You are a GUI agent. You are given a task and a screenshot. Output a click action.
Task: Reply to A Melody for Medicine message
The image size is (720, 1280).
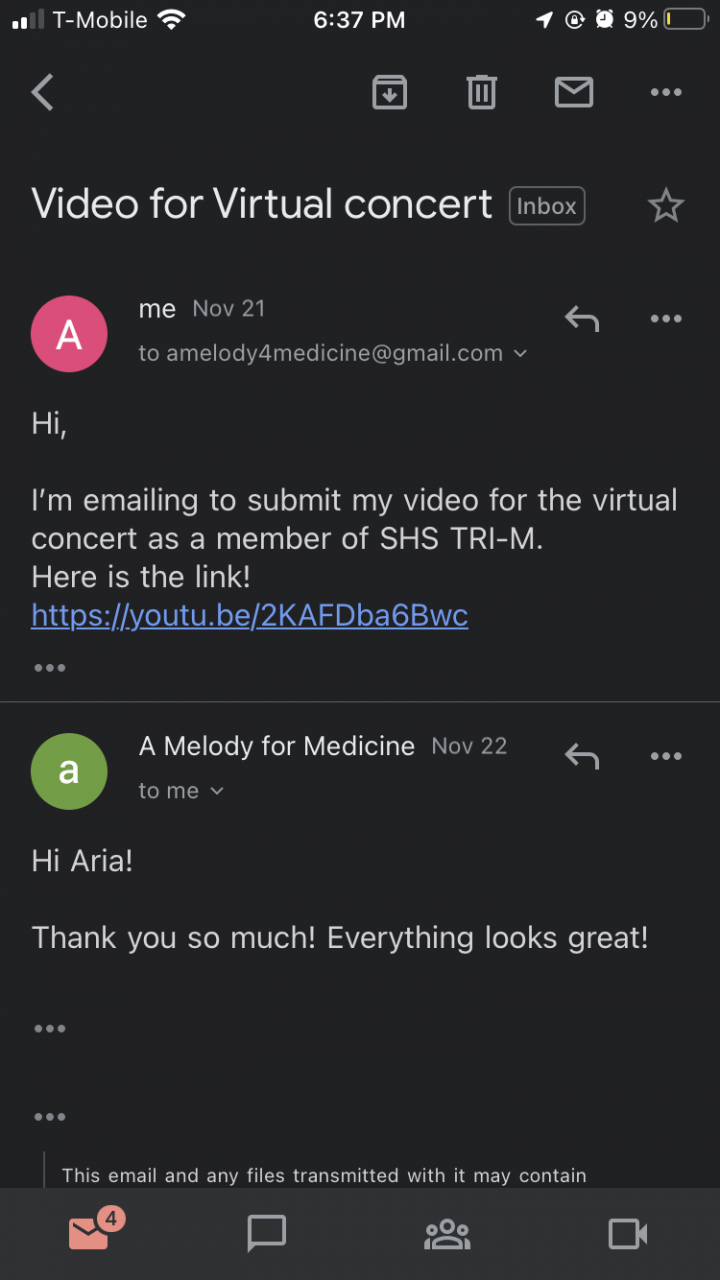tap(581, 756)
